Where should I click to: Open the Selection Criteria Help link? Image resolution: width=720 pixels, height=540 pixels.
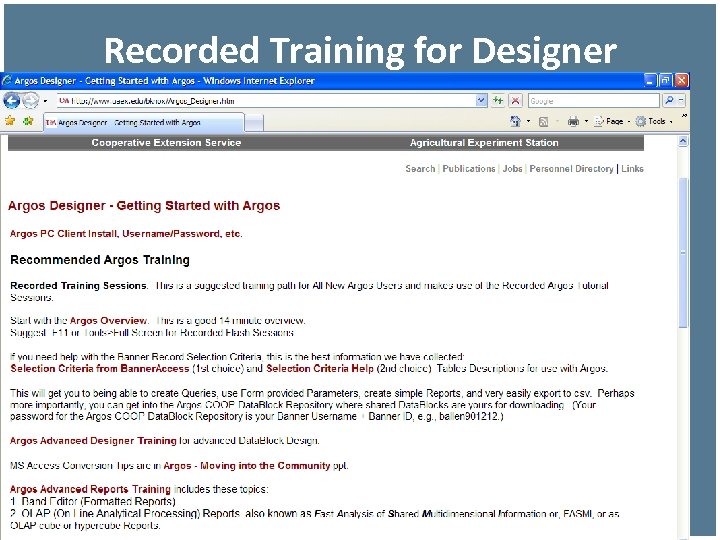click(x=320, y=368)
